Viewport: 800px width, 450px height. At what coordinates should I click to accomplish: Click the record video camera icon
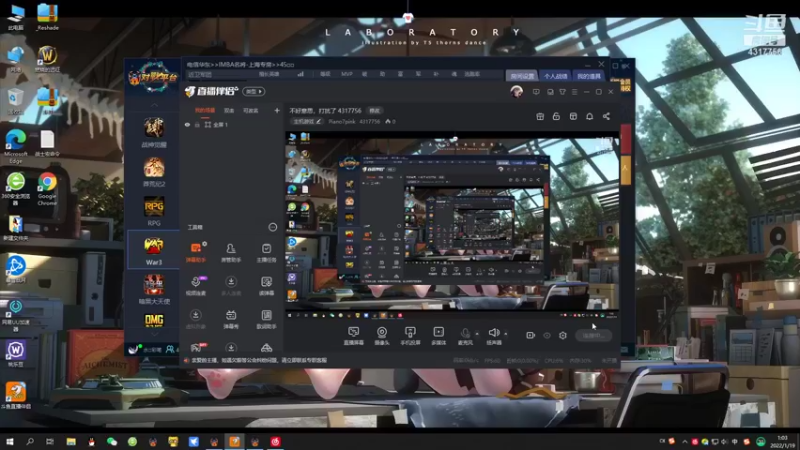pyautogui.click(x=530, y=335)
